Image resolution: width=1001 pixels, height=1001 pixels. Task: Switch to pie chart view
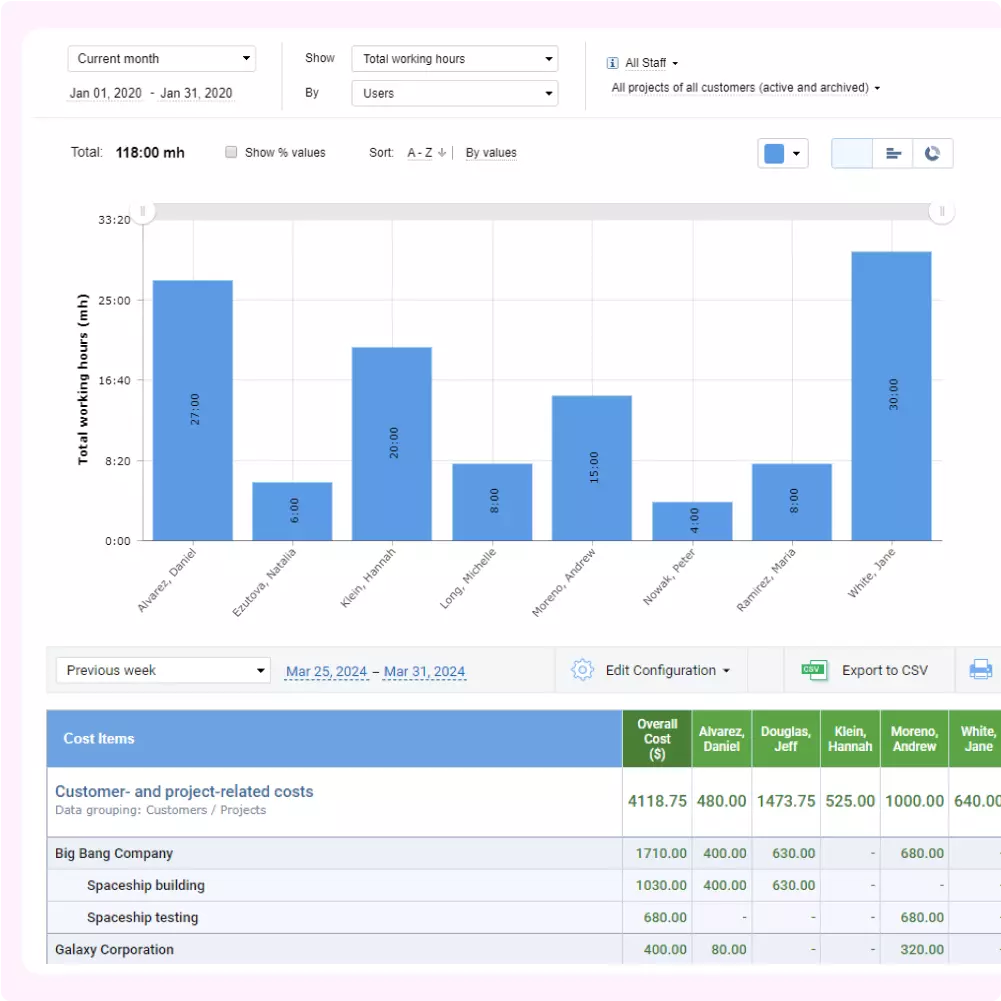pyautogui.click(x=933, y=153)
